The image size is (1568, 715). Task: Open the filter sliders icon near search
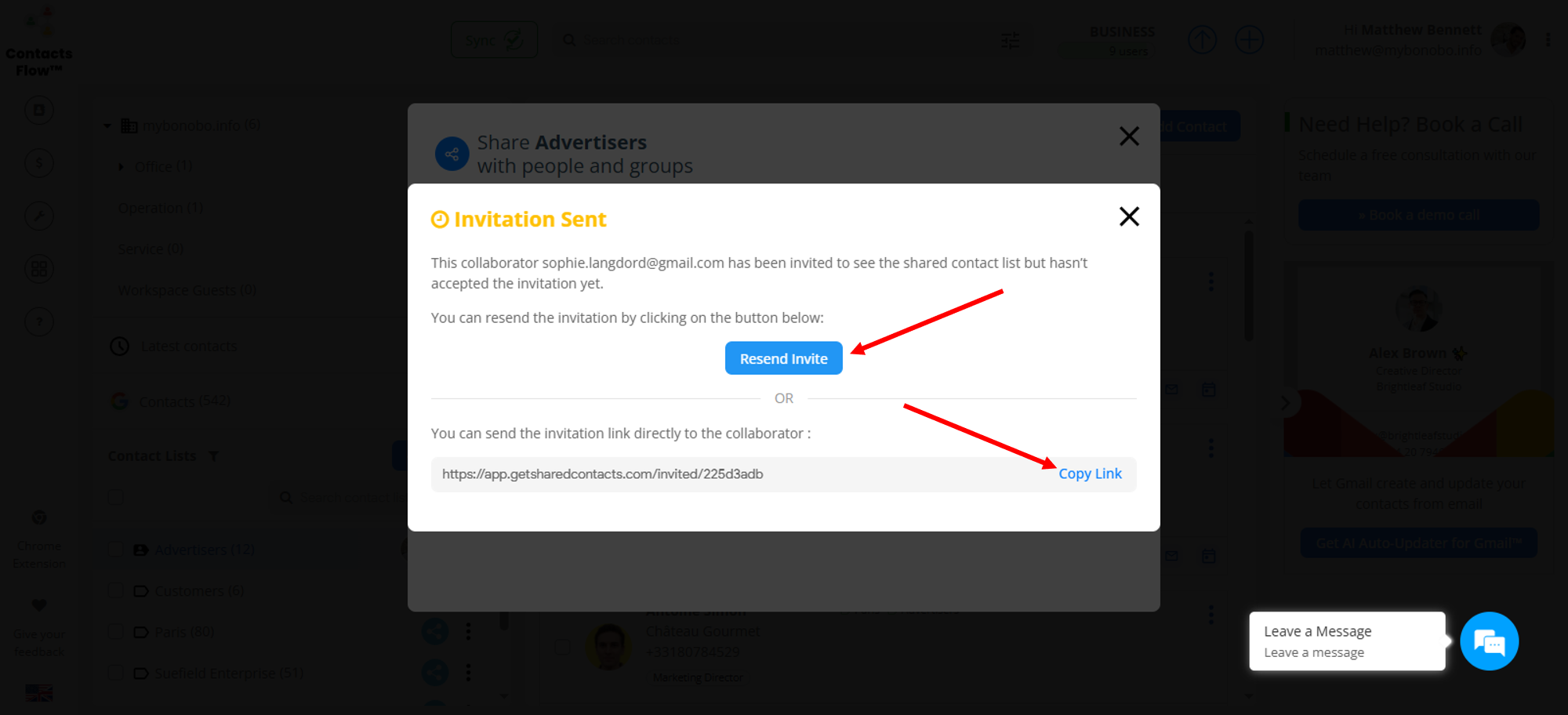pos(1011,39)
